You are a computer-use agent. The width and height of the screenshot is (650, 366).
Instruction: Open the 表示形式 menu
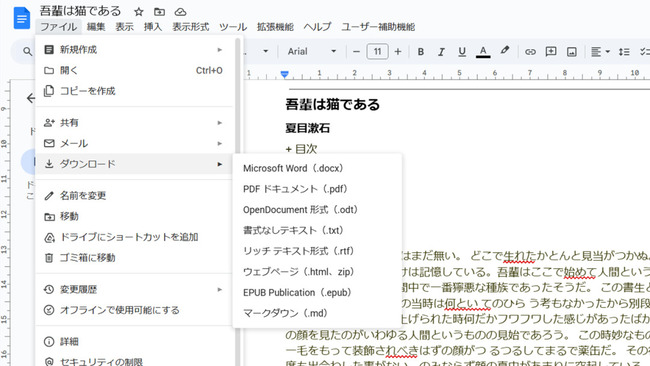click(x=191, y=27)
